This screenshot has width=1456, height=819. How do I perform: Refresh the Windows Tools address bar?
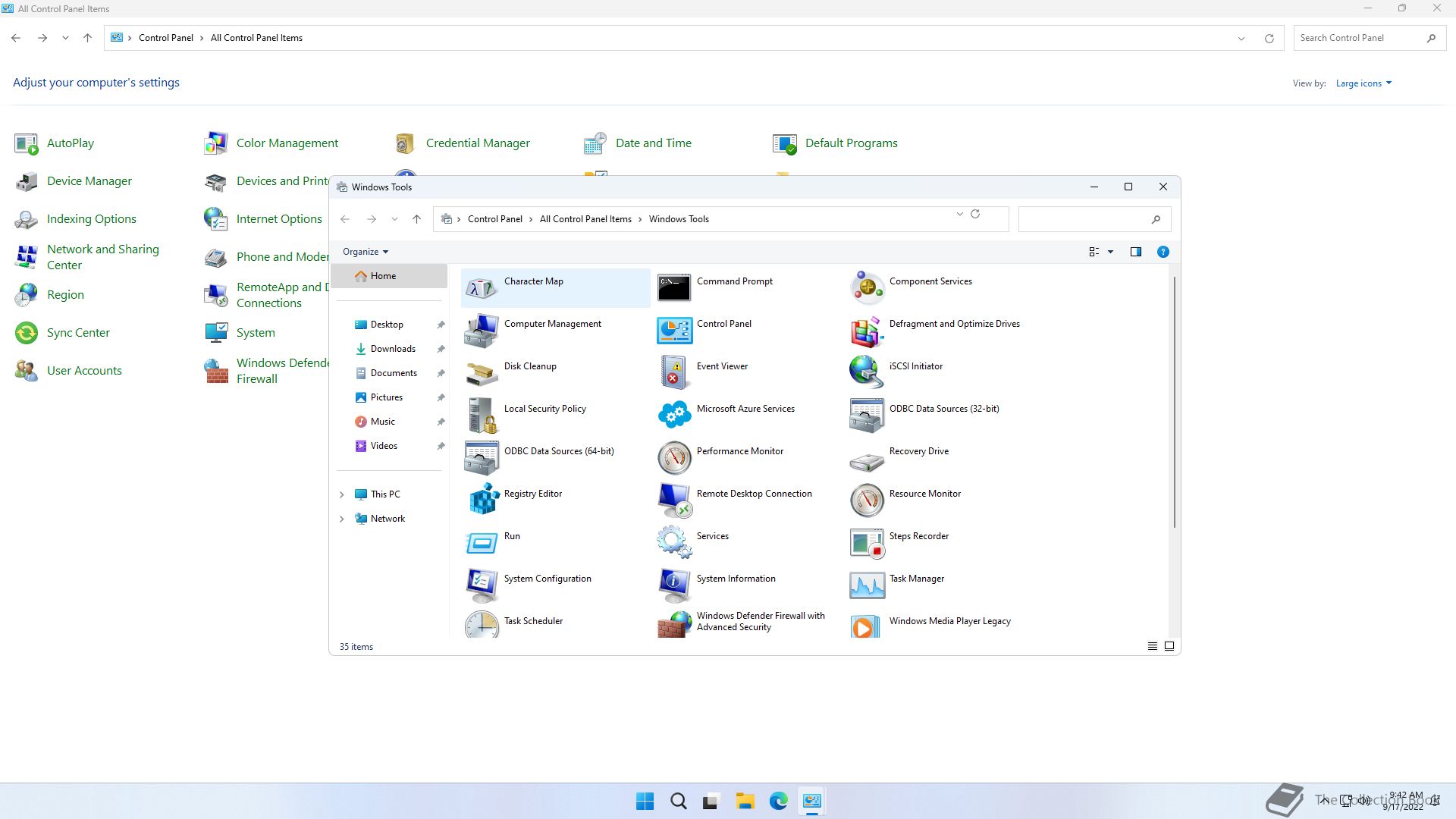pos(975,215)
